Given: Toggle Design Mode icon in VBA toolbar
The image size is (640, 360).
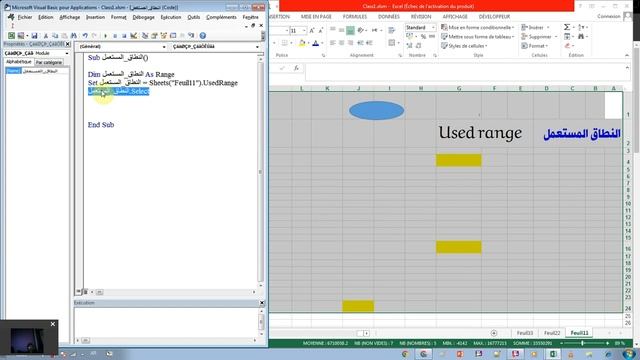Looking at the screenshot, I should pyautogui.click(x=133, y=36).
